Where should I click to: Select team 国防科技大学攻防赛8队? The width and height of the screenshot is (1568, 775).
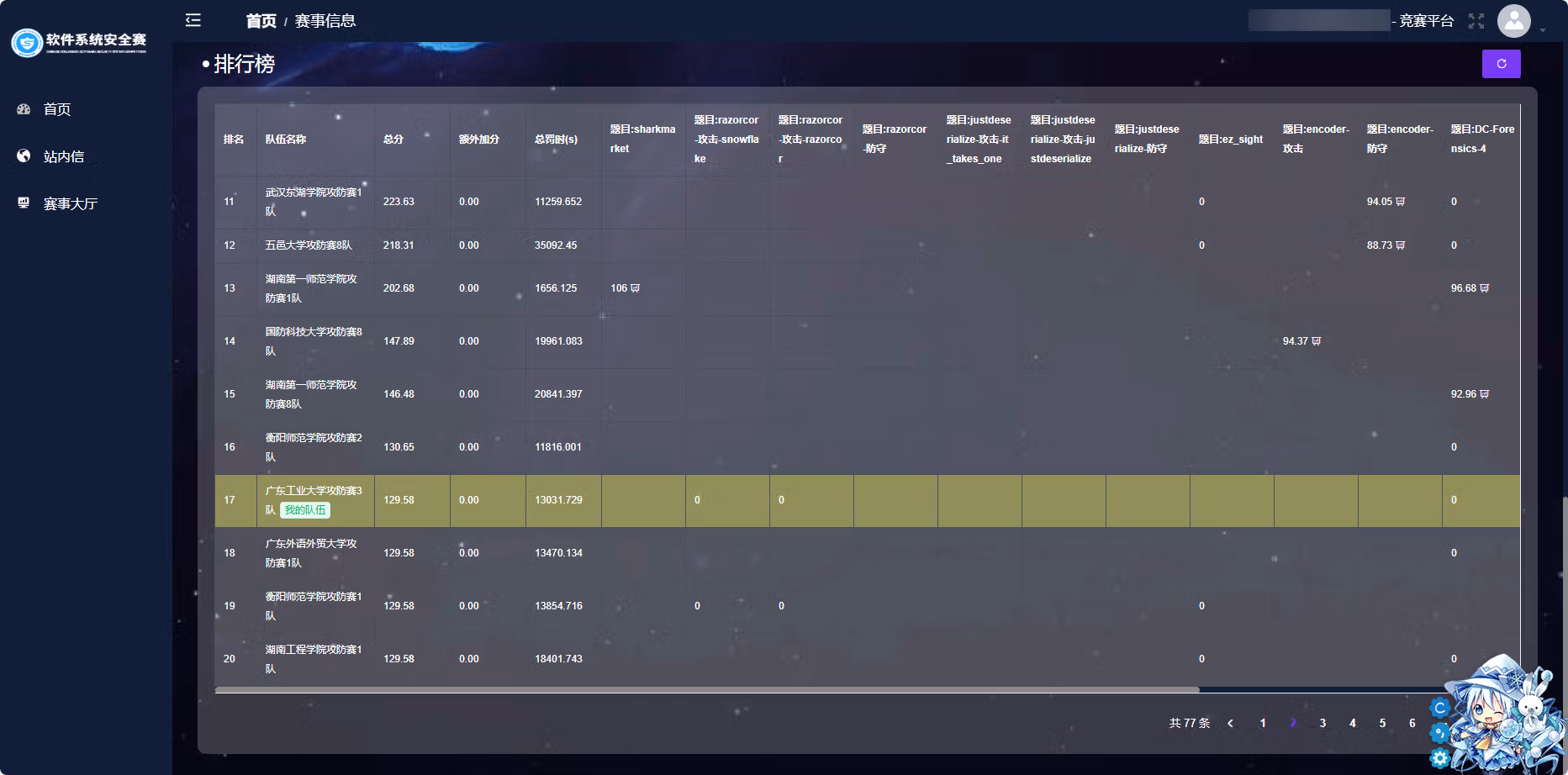(314, 341)
